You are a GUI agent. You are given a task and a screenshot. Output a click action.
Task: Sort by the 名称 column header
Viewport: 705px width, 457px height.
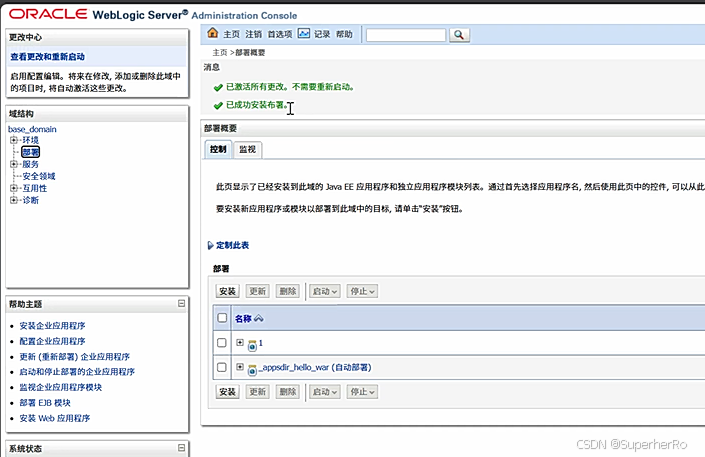[x=243, y=318]
